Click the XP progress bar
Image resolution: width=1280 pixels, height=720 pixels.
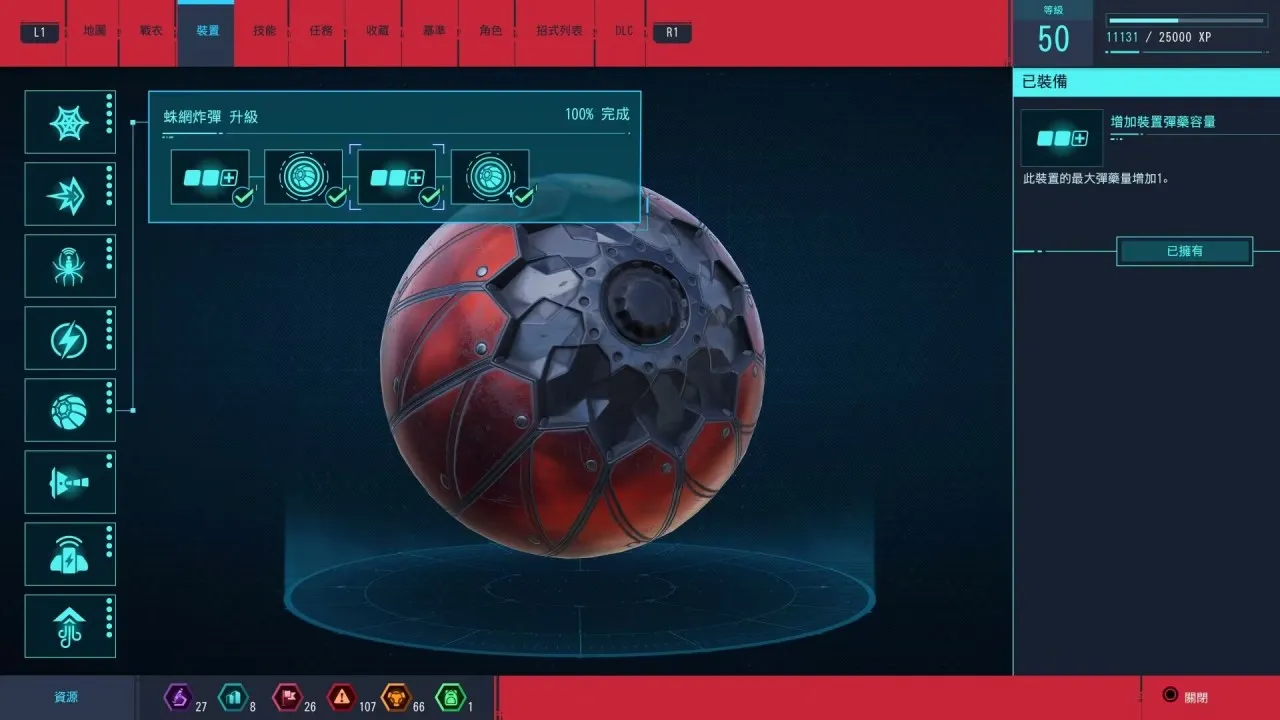coord(1186,20)
